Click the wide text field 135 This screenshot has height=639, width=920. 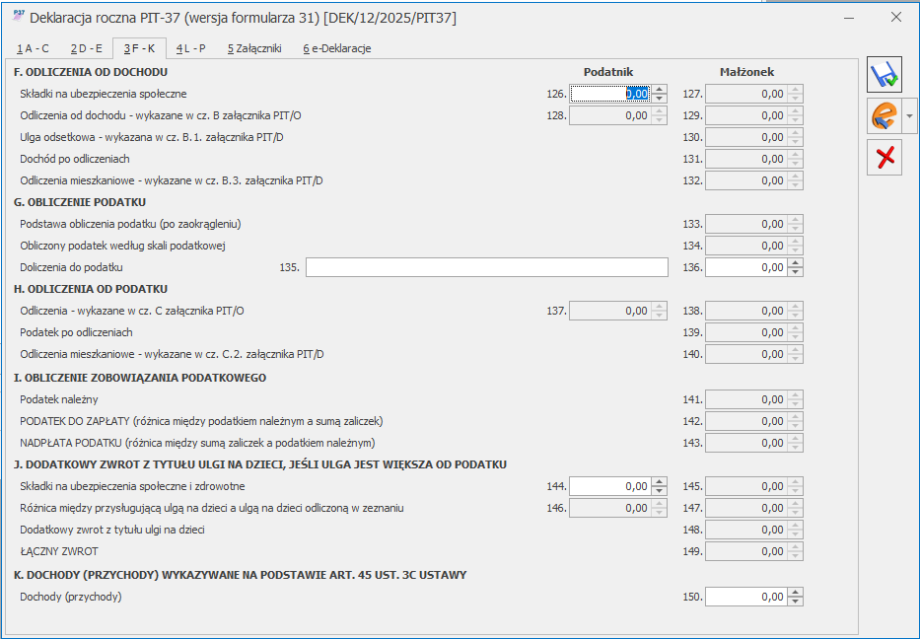486,268
